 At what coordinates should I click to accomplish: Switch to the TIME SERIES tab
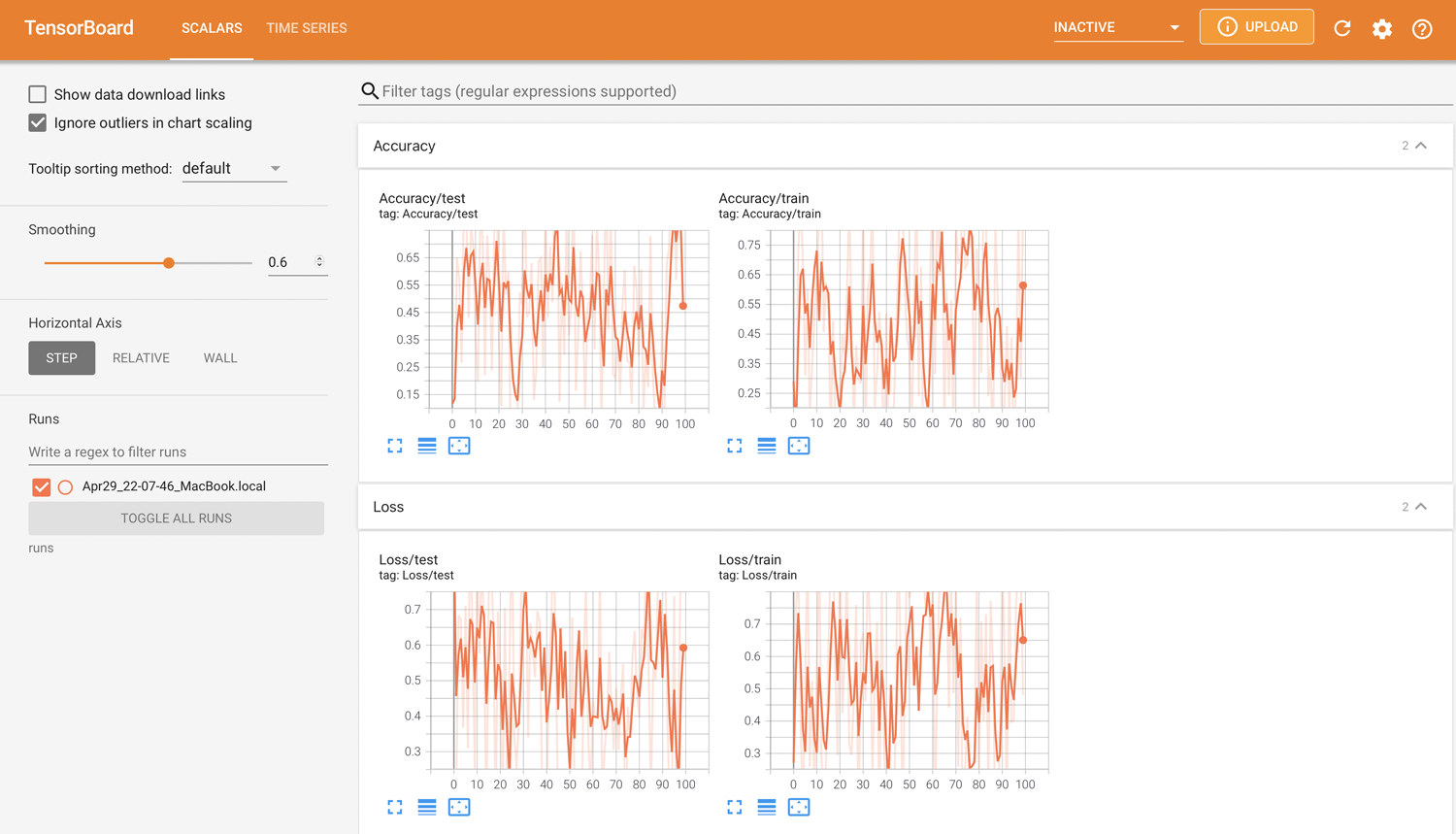[306, 28]
